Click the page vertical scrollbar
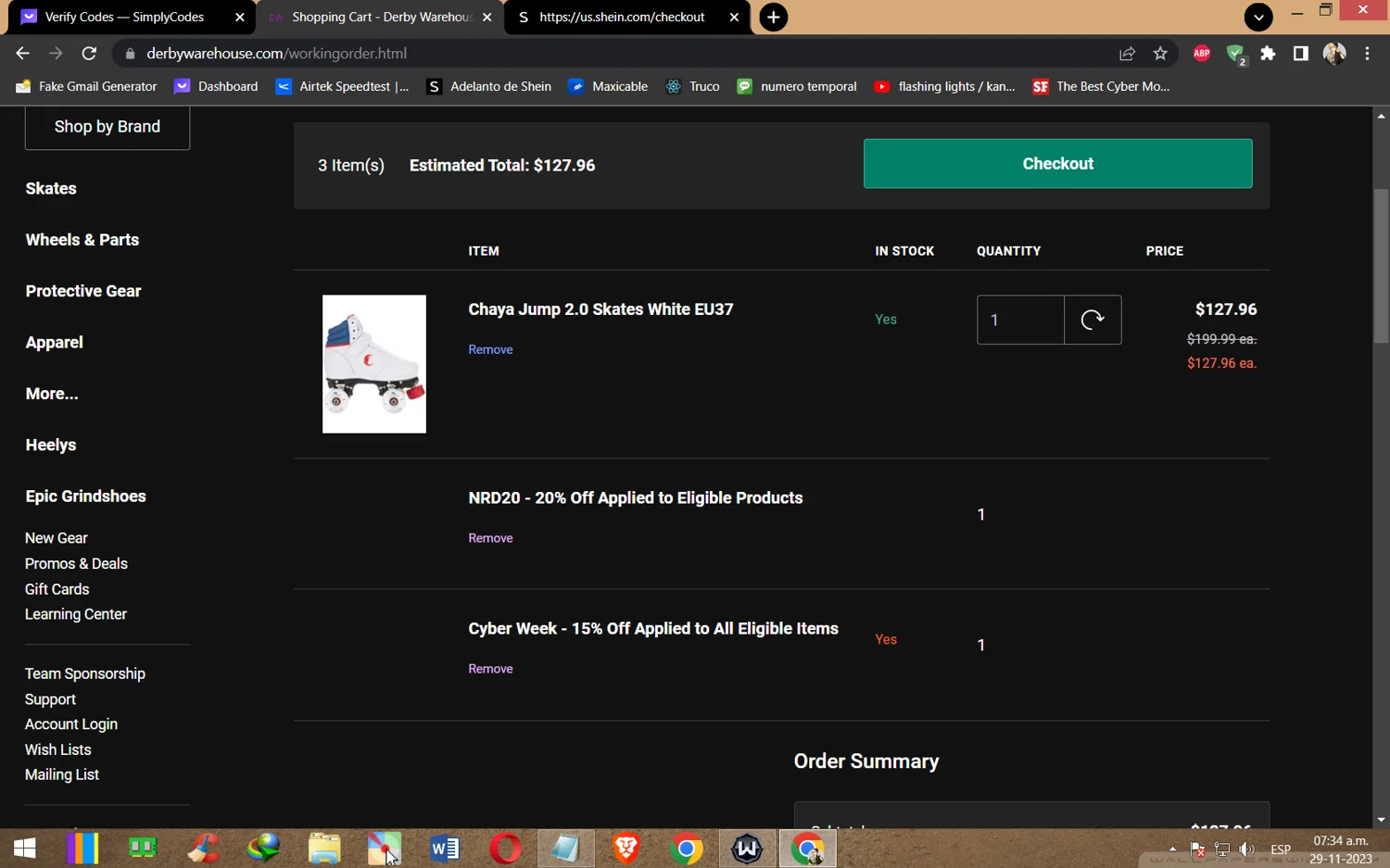This screenshot has height=868, width=1390. click(1381, 267)
